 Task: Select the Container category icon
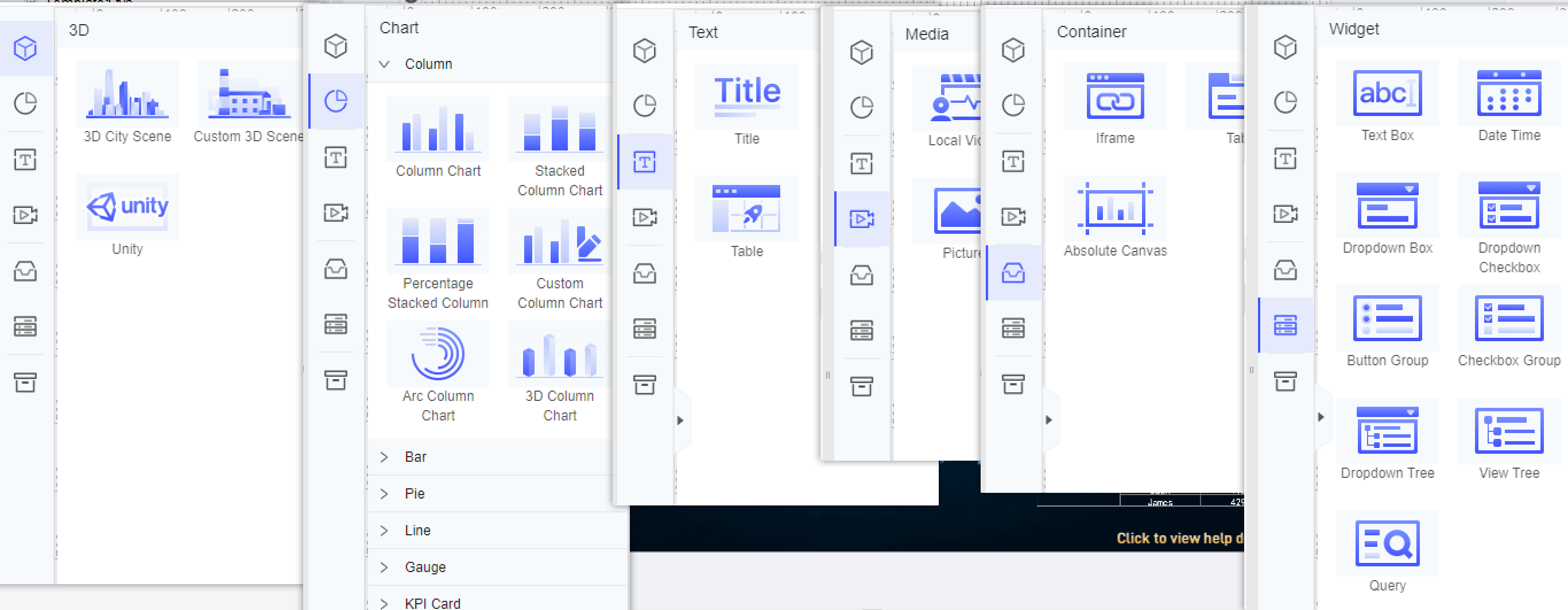point(1012,273)
